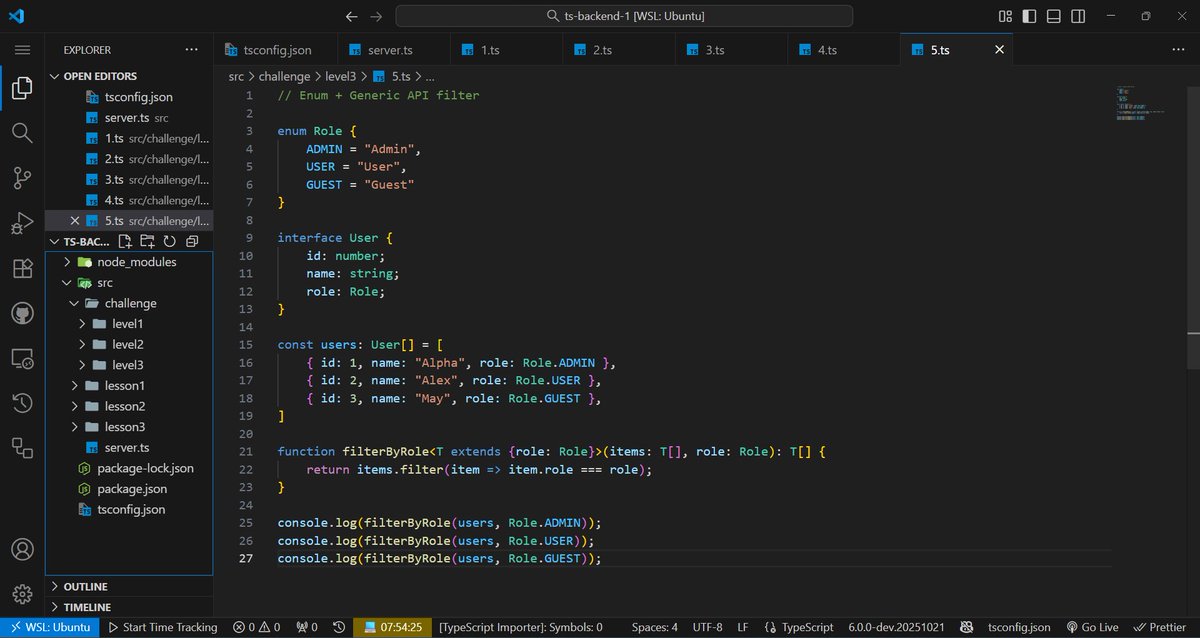This screenshot has height=638, width=1200.
Task: Collapse all folders in explorer
Action: pos(192,241)
